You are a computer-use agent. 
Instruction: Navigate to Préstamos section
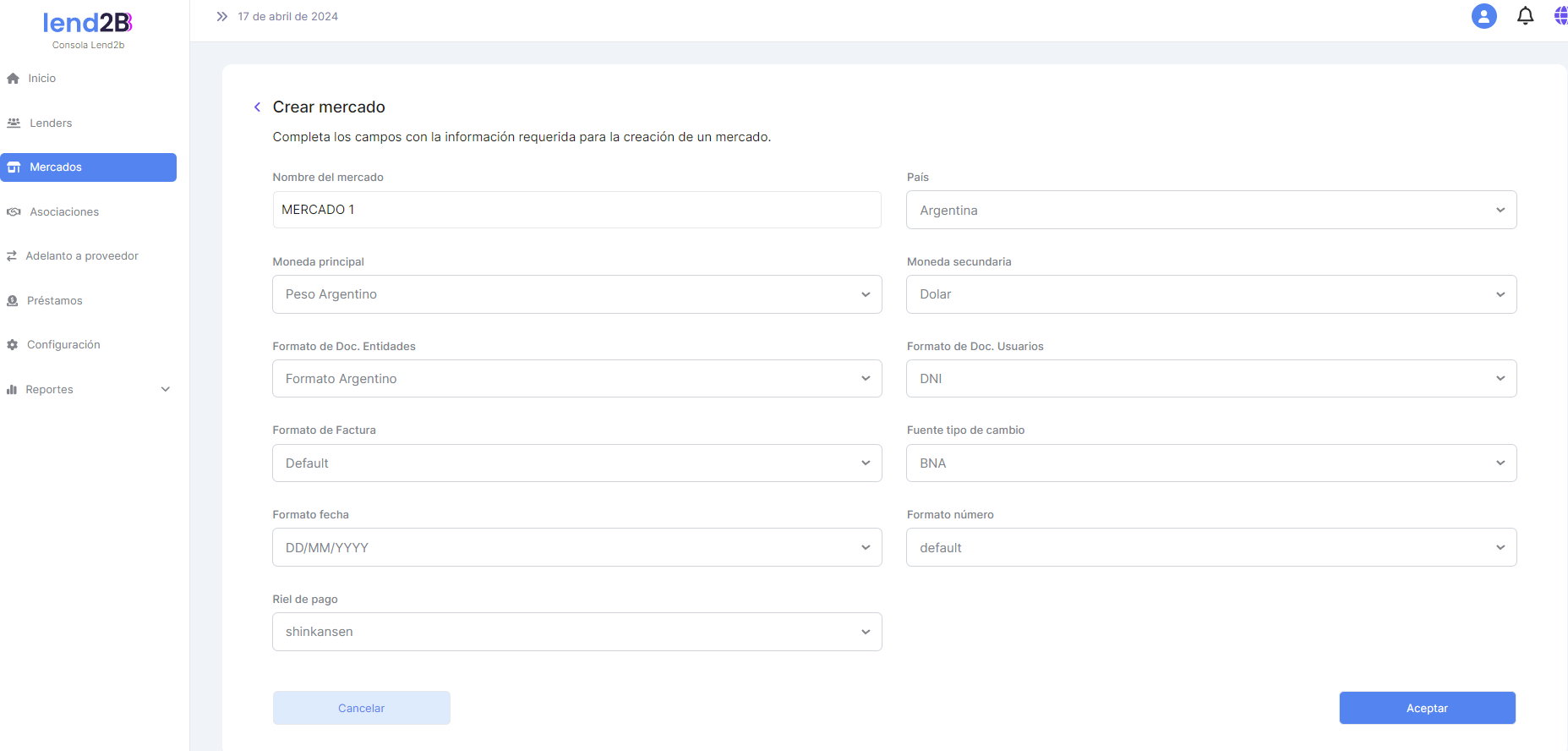point(54,301)
